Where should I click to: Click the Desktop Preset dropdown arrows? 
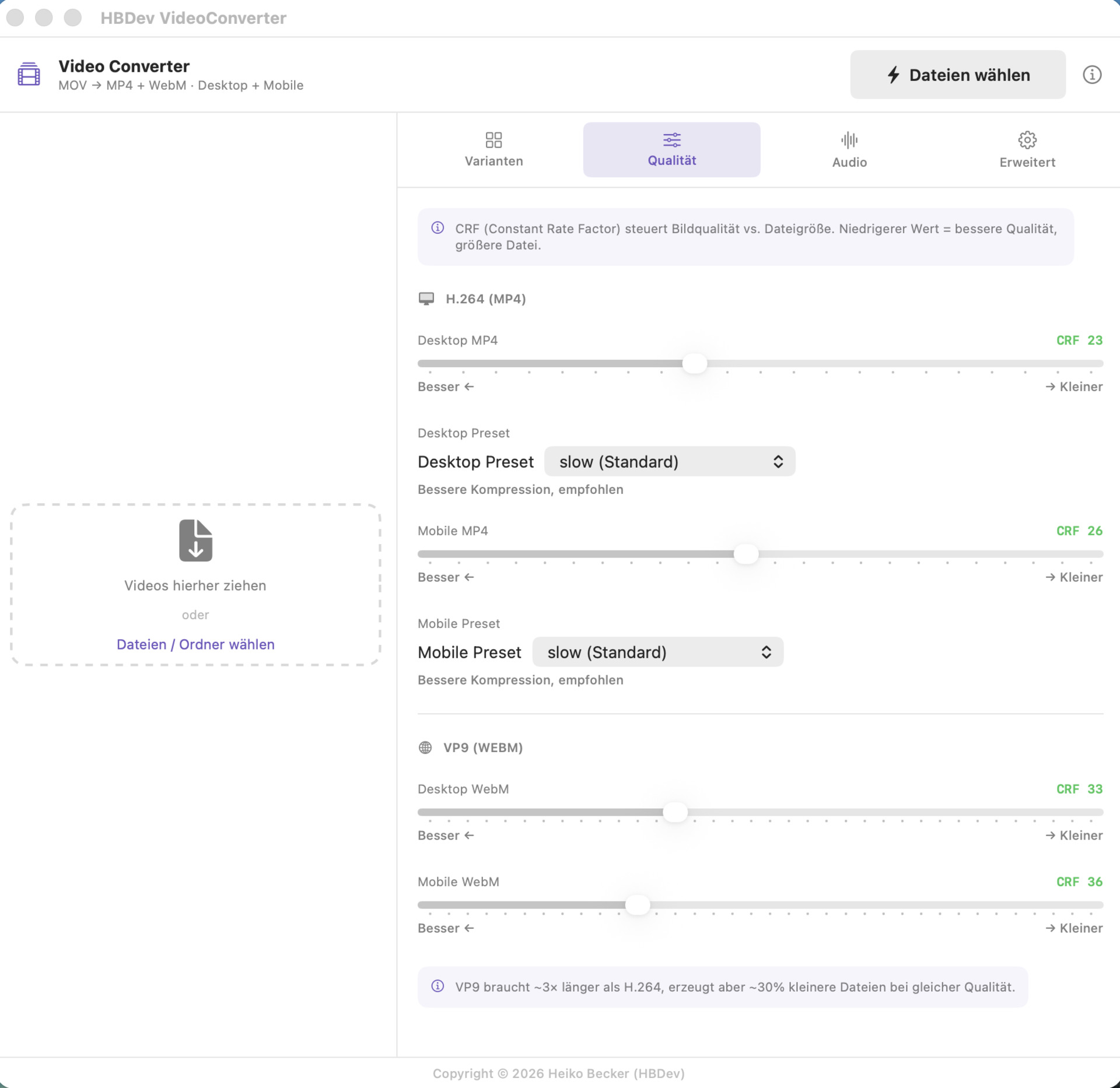click(x=778, y=462)
